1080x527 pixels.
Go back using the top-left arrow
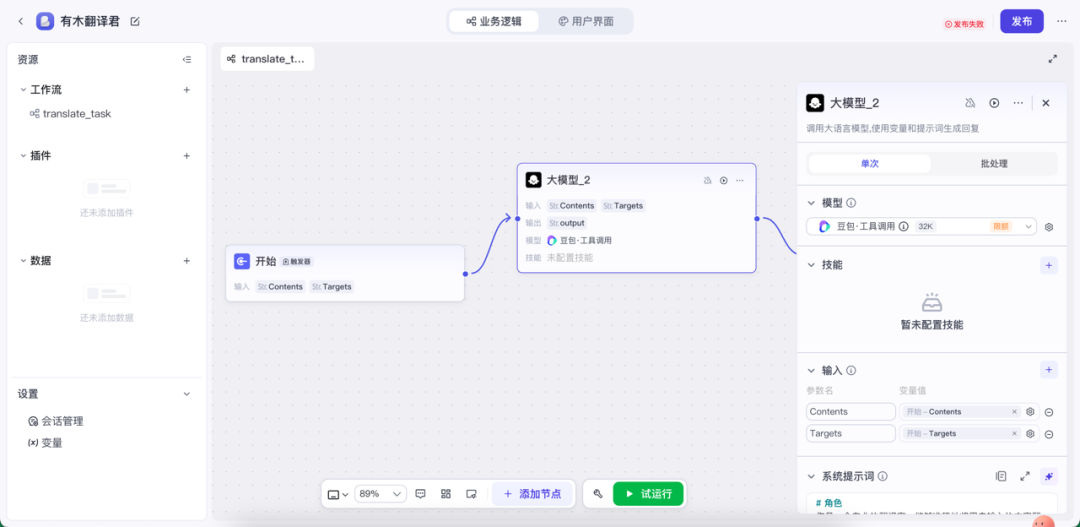click(x=21, y=21)
